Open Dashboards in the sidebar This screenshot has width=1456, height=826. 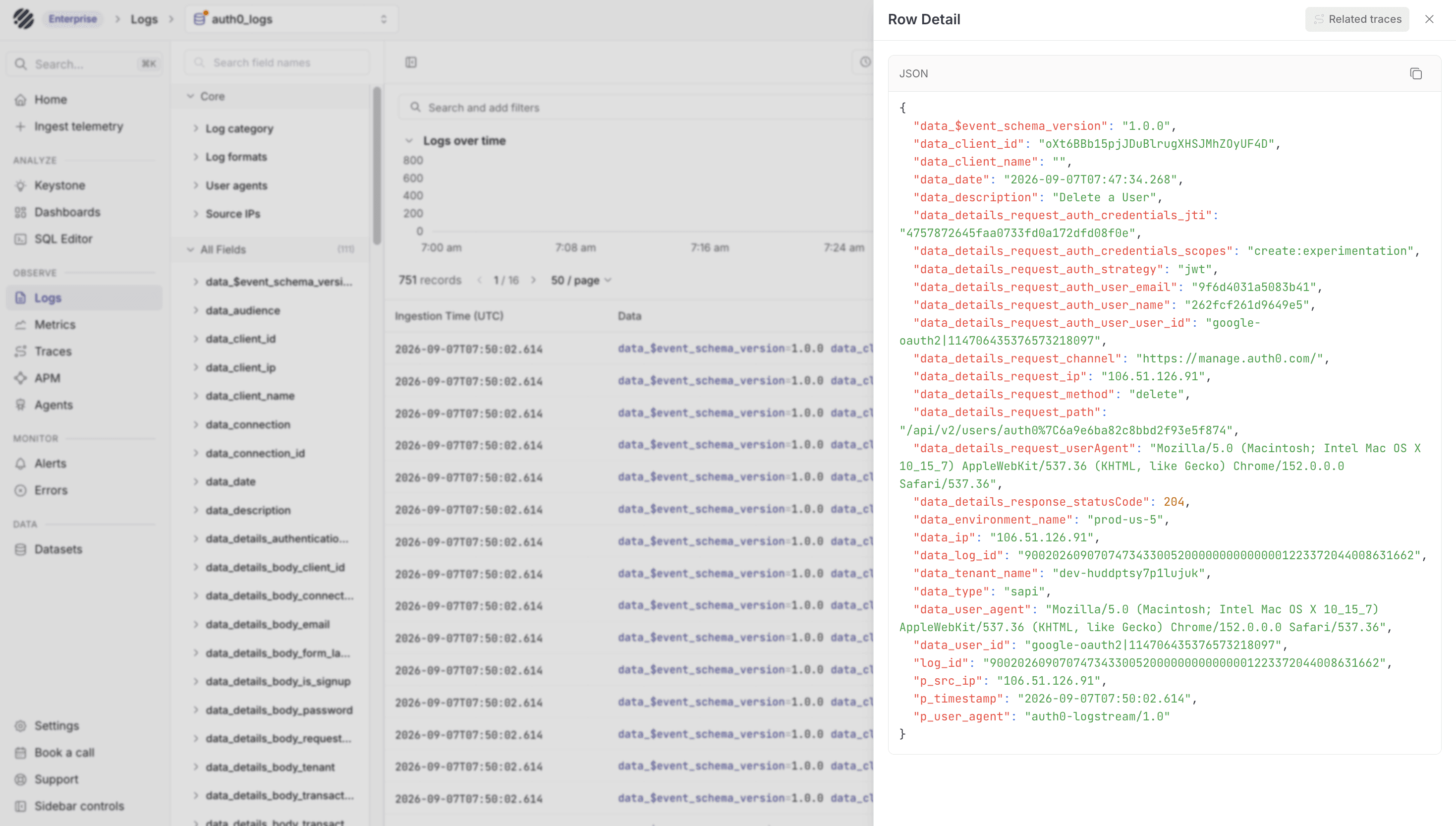pos(85,212)
